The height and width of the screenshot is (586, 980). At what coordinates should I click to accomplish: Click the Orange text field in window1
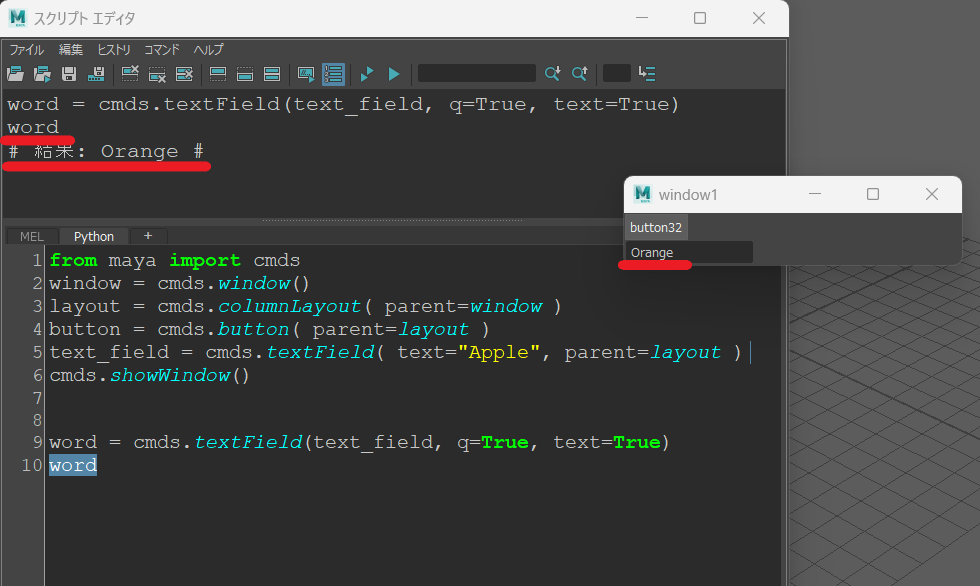(689, 253)
